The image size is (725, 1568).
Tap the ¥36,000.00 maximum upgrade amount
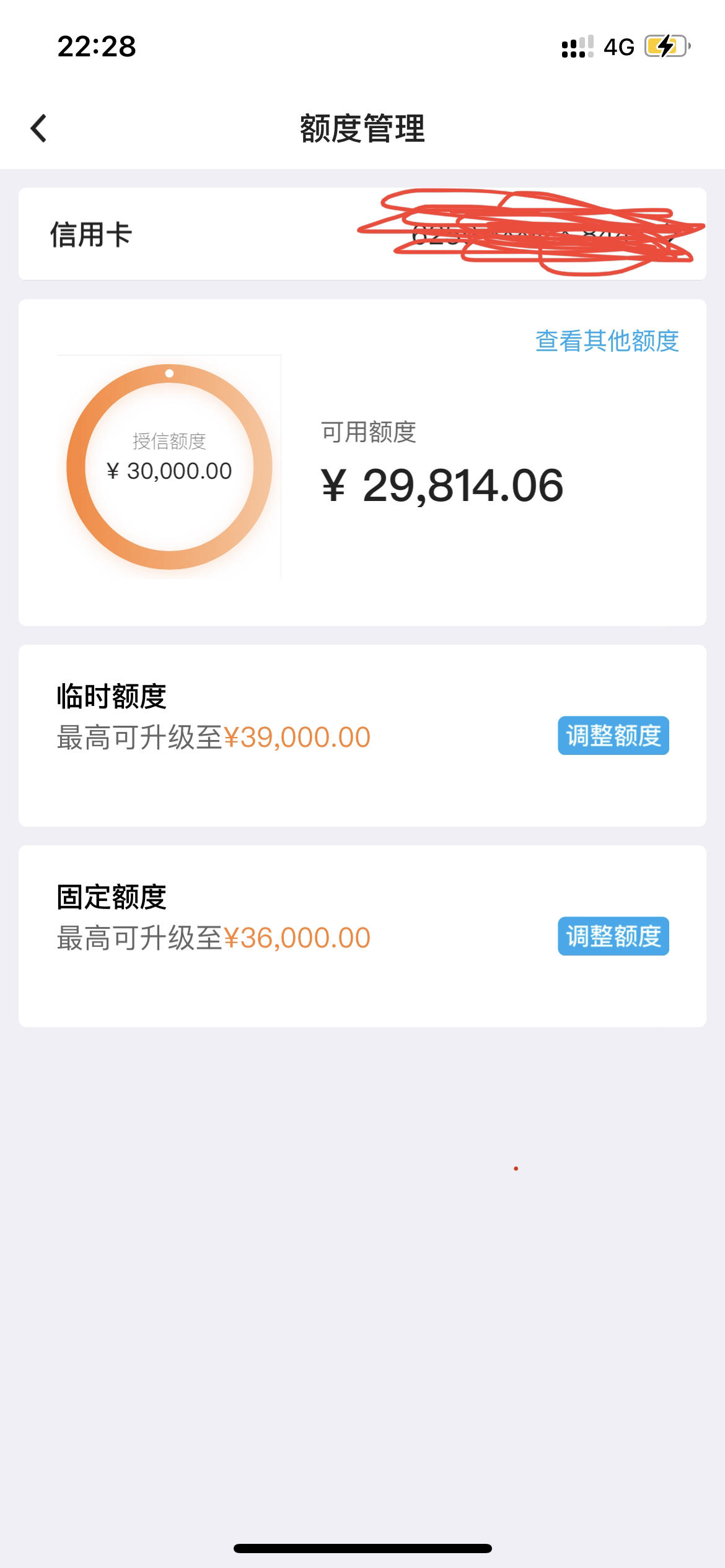[x=297, y=938]
